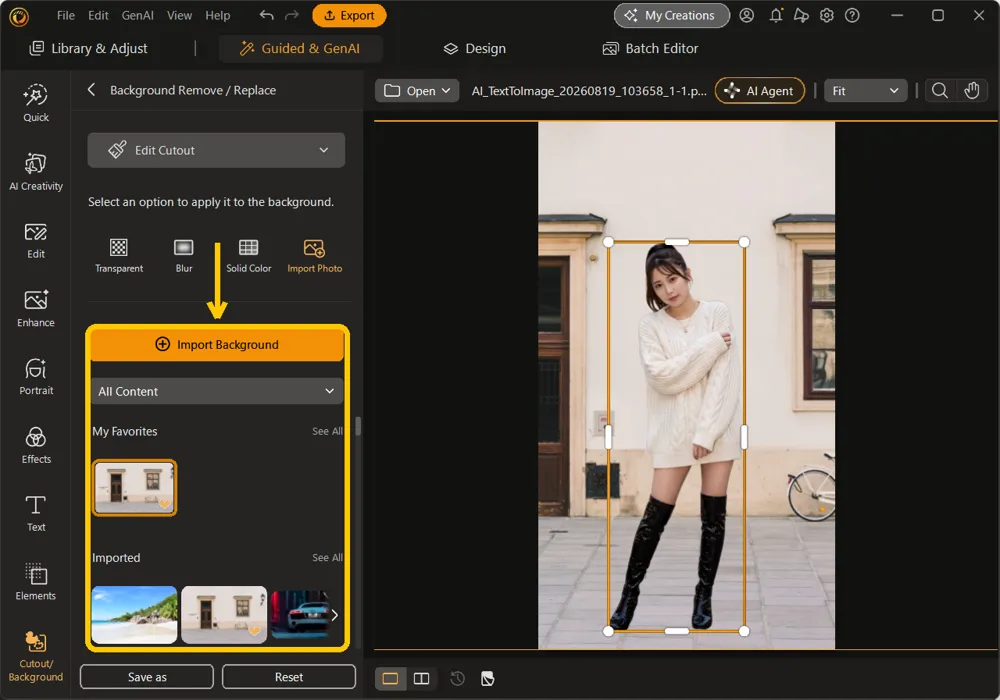Image resolution: width=1000 pixels, height=700 pixels.
Task: Go back from Background Remove / Replace
Action: [x=91, y=90]
